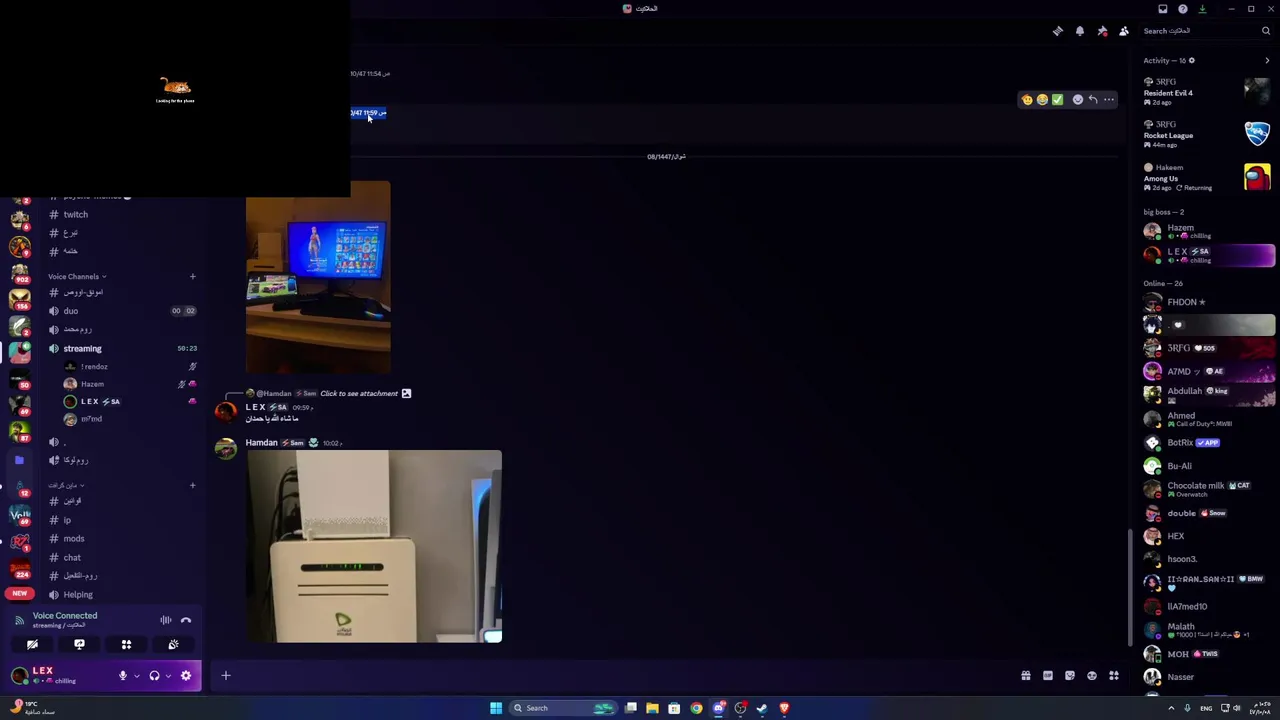Open the Resident Evil 4 activity card
This screenshot has width=1280, height=720.
point(1208,92)
